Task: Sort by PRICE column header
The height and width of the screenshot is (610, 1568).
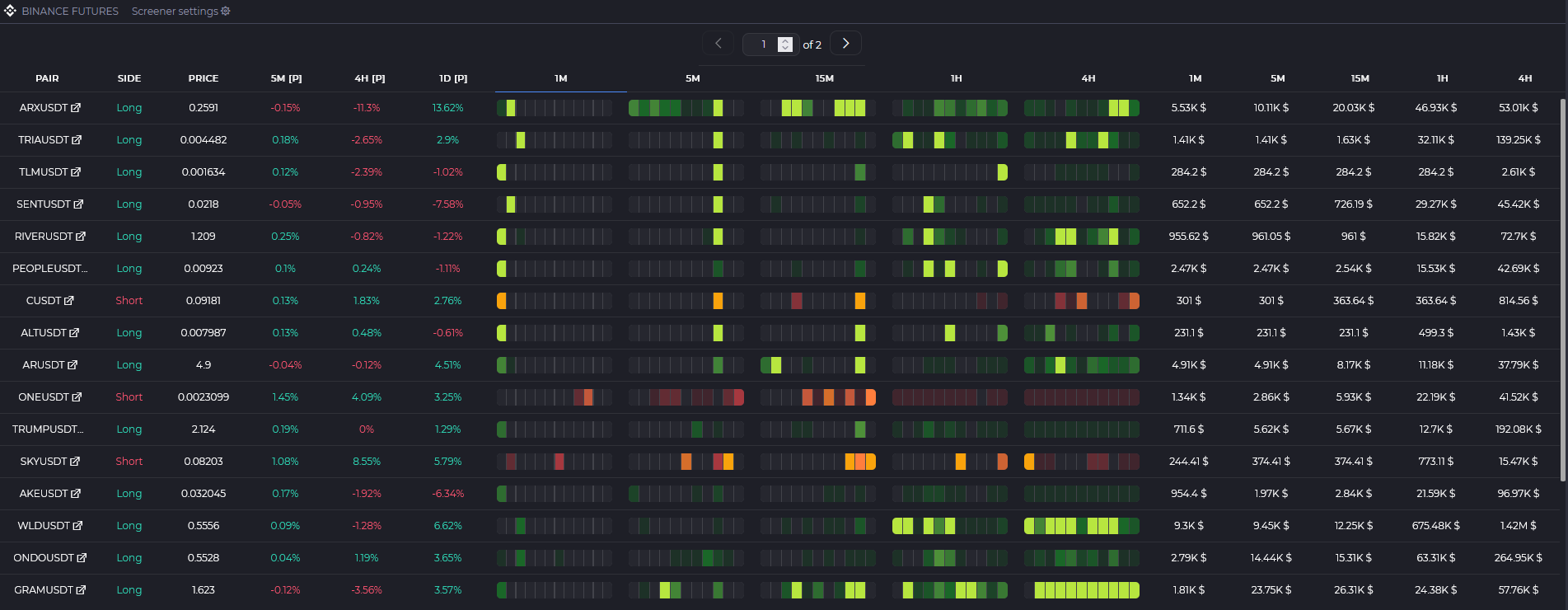Action: (x=204, y=78)
